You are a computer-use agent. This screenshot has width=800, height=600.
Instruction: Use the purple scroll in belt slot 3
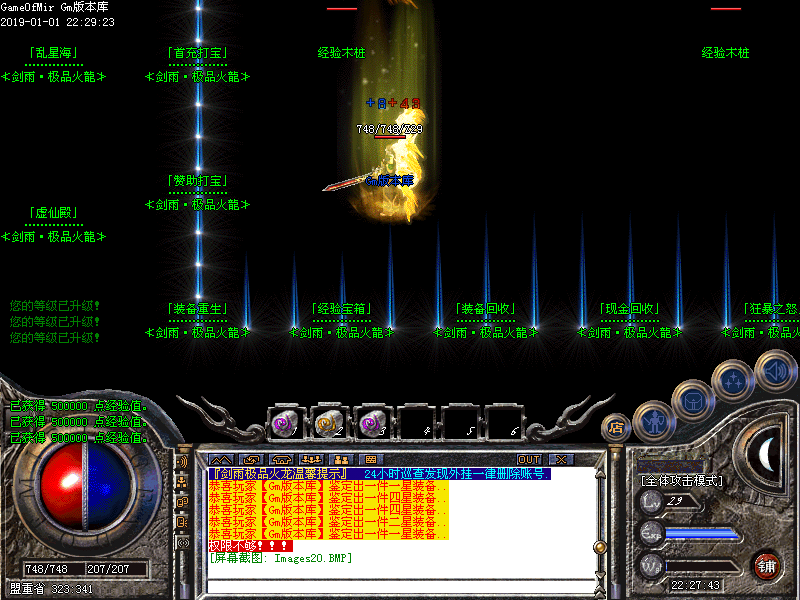click(x=372, y=422)
